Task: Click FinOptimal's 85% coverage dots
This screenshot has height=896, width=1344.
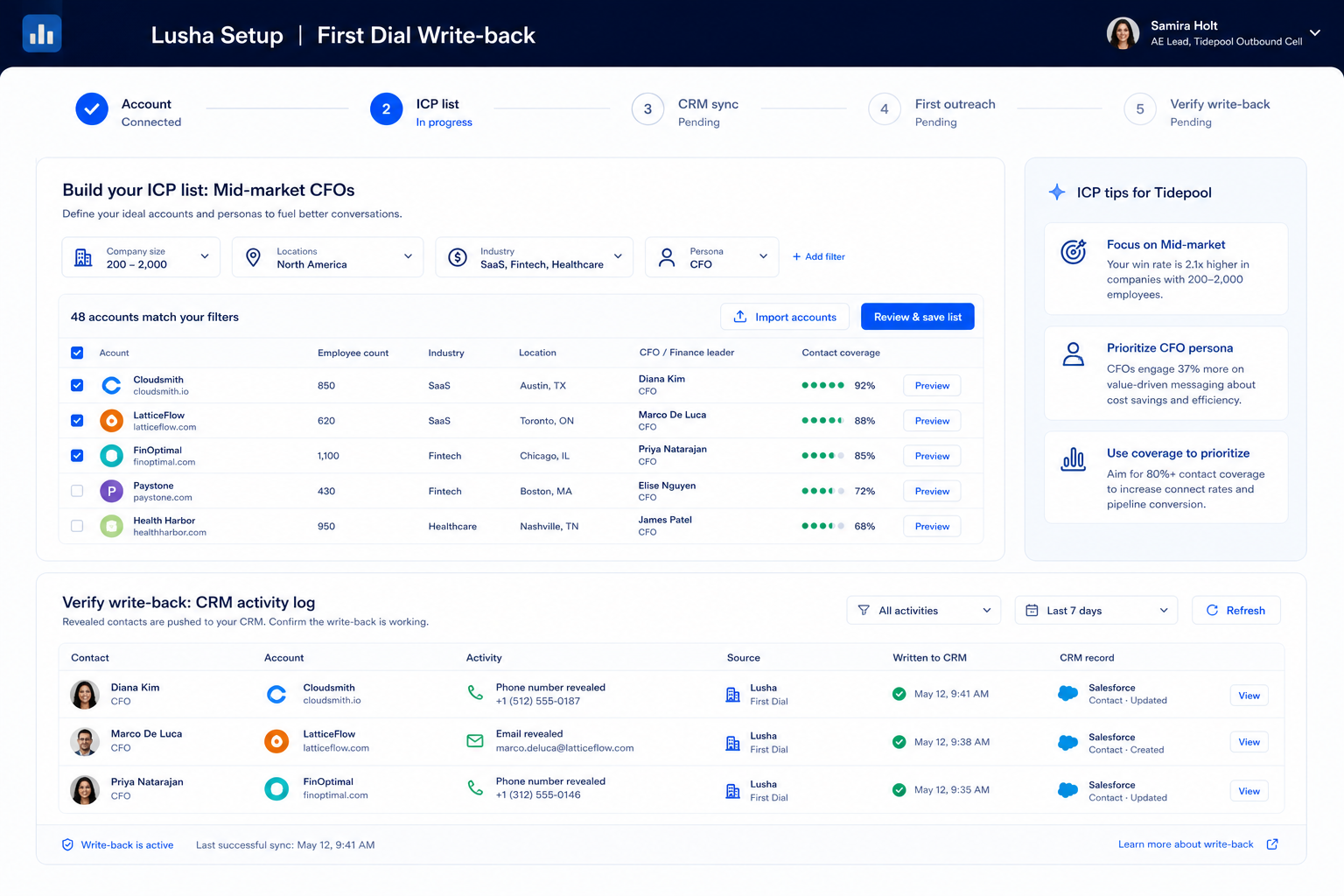Action: [x=823, y=456]
